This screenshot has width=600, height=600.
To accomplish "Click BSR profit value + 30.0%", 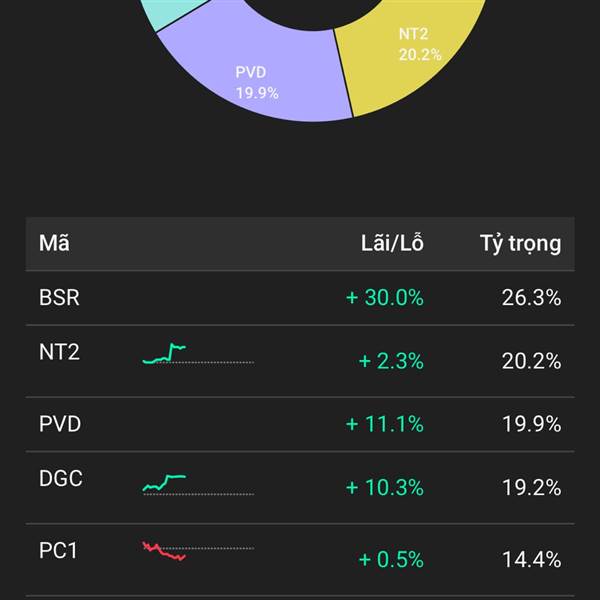I will click(385, 298).
